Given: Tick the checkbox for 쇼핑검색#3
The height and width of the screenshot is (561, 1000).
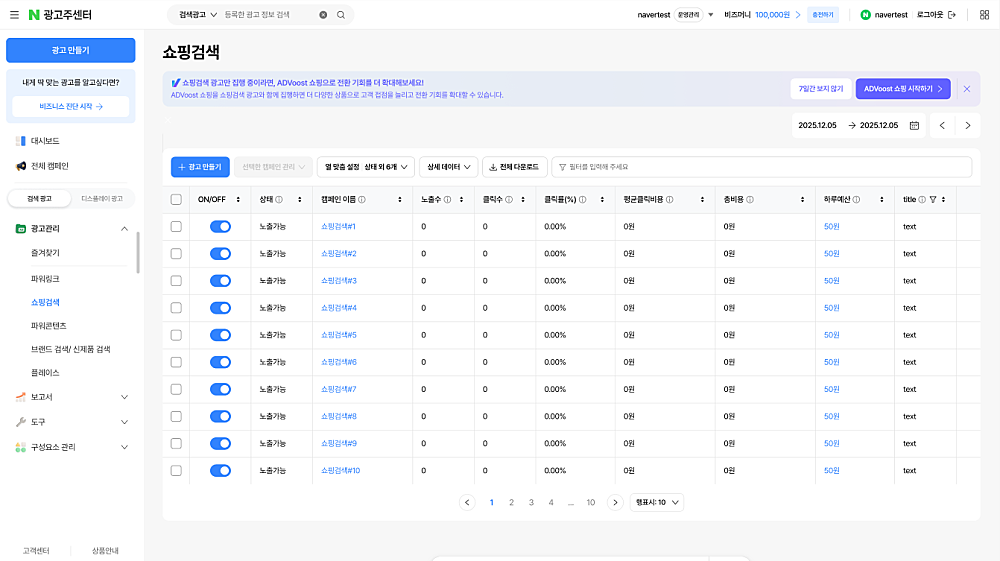Looking at the screenshot, I should (x=176, y=280).
